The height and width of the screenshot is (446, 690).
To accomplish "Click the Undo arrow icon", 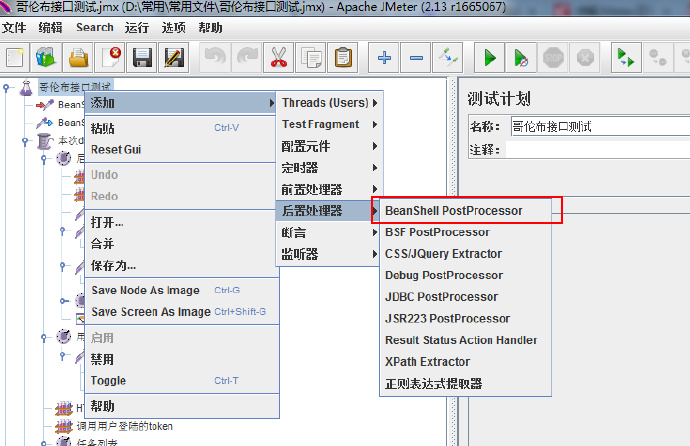I will coord(215,58).
